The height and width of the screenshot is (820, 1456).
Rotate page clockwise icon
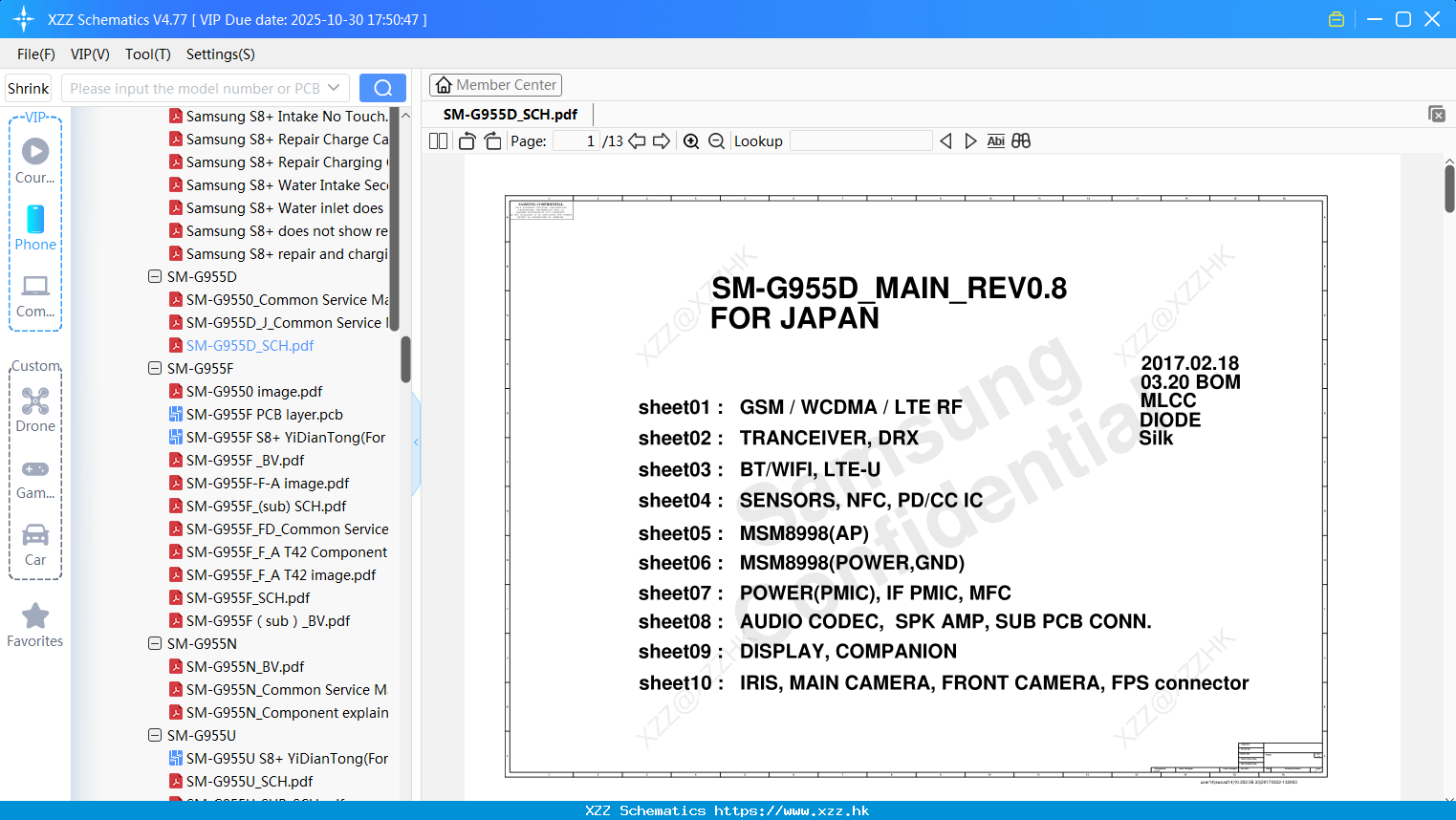click(492, 140)
